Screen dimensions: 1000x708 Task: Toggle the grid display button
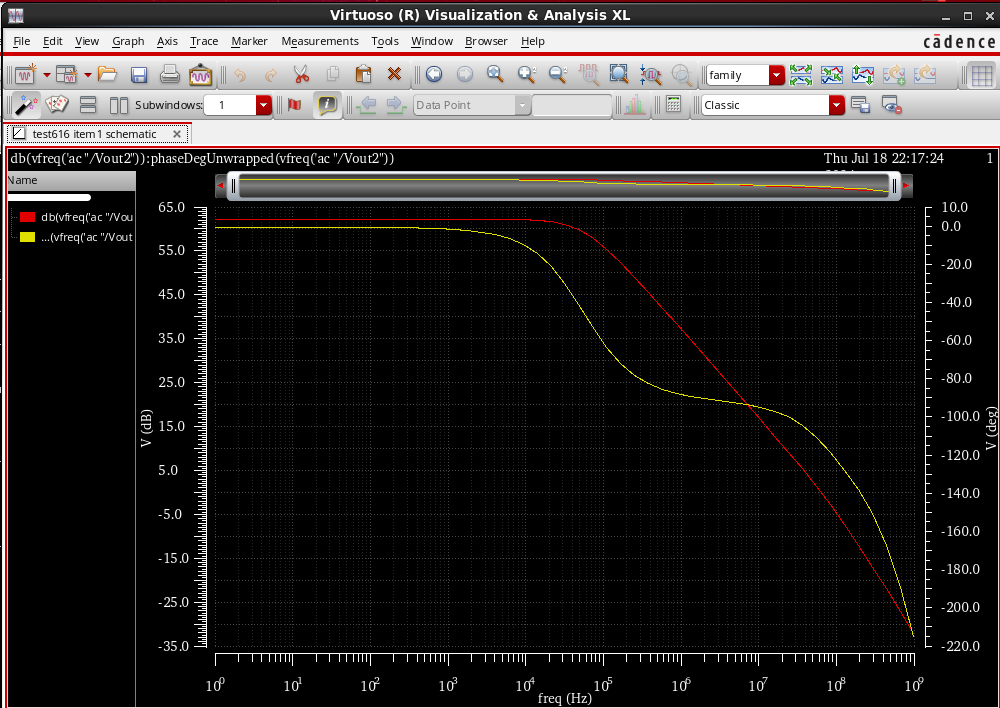pyautogui.click(x=982, y=75)
